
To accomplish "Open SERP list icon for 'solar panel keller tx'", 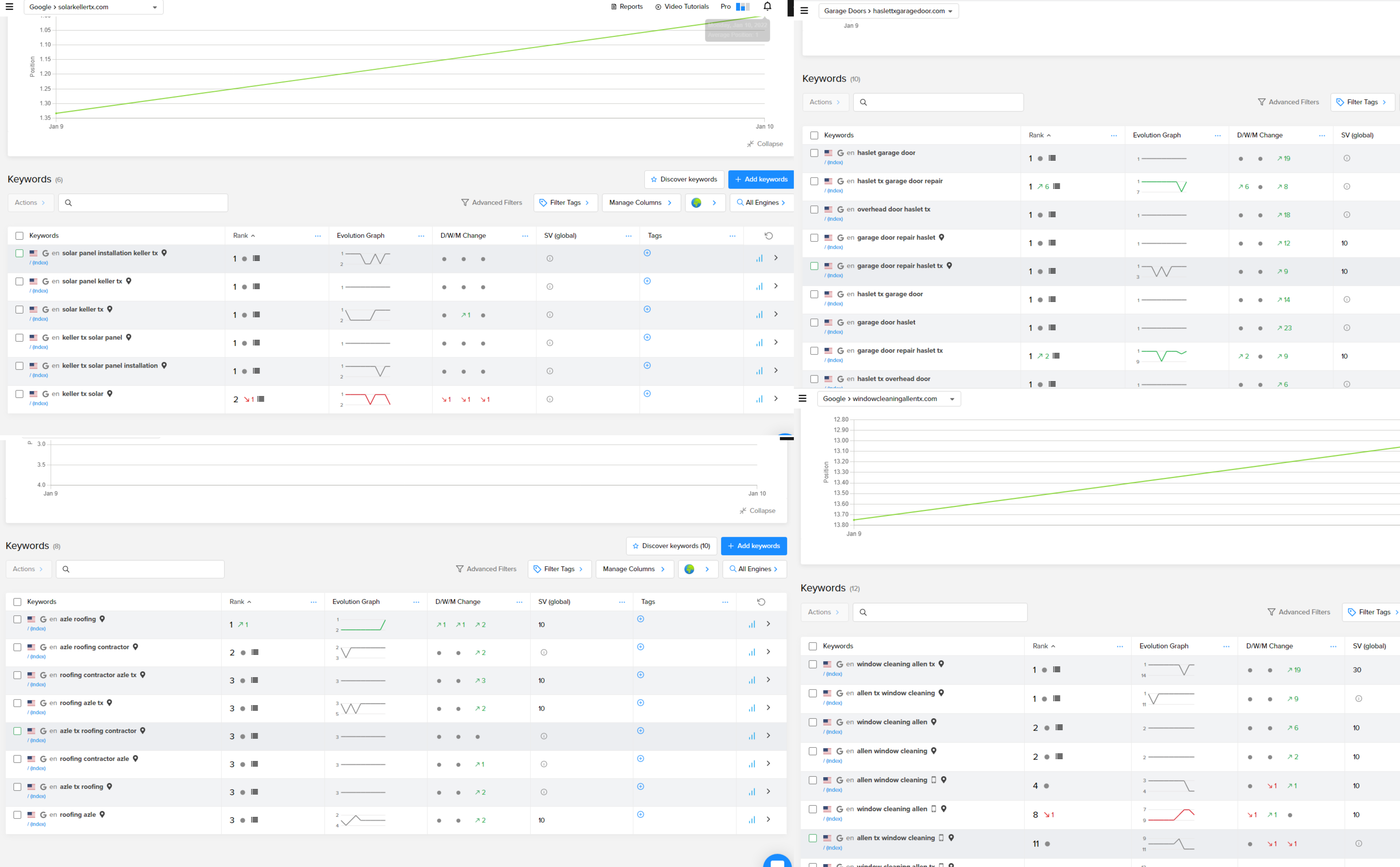I will (256, 287).
